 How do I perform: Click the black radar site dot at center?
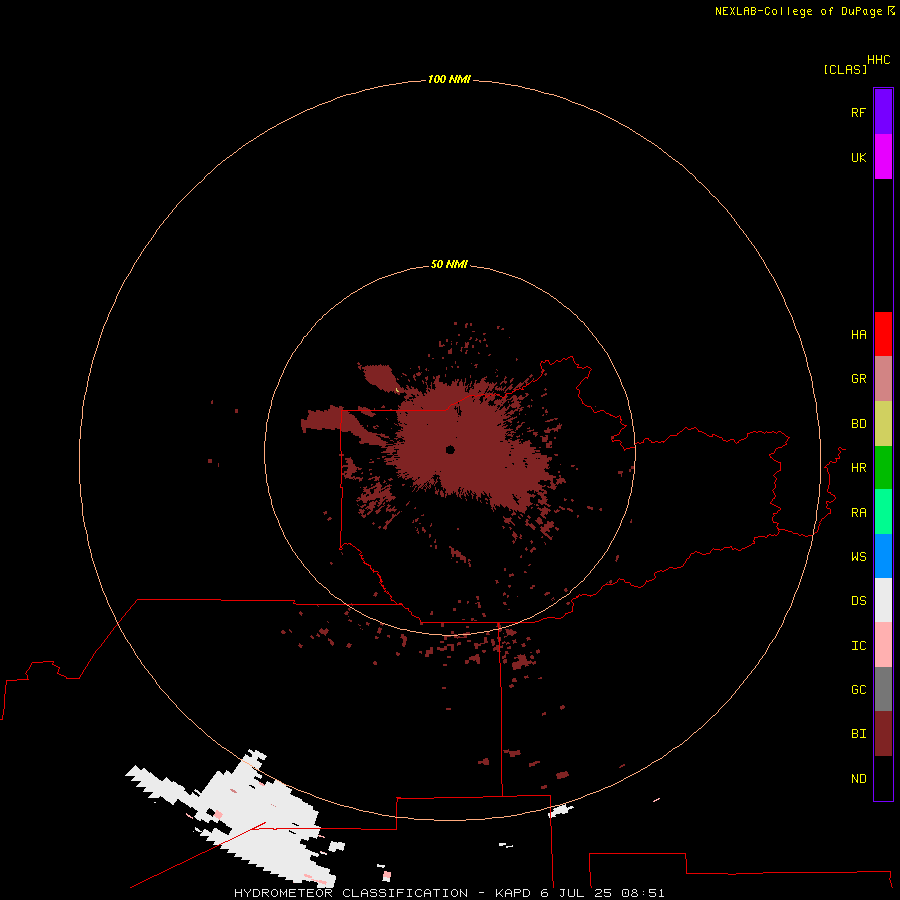point(450,450)
